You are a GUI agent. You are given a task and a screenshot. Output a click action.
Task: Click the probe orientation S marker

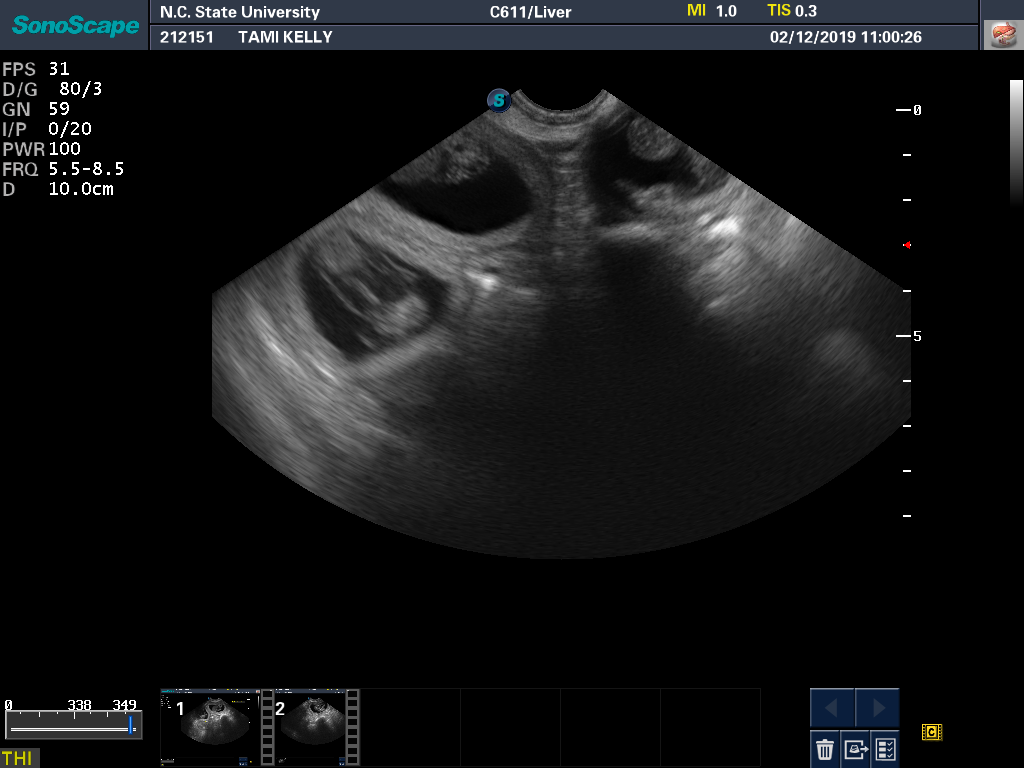click(x=499, y=100)
